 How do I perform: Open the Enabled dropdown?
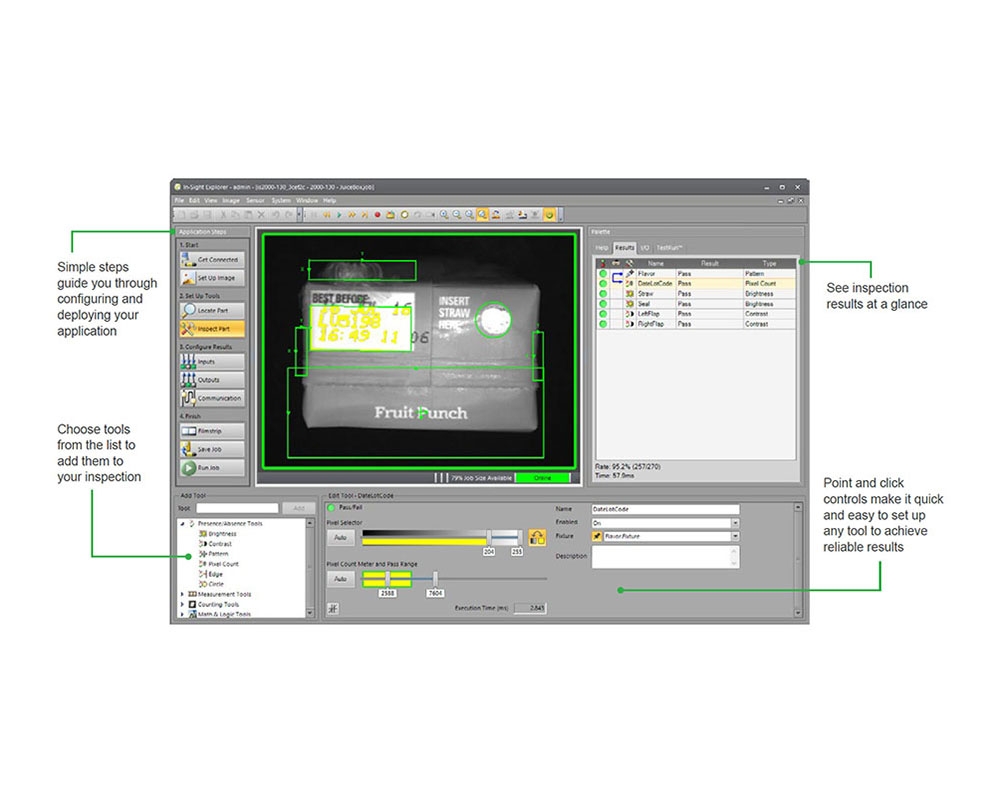point(735,523)
